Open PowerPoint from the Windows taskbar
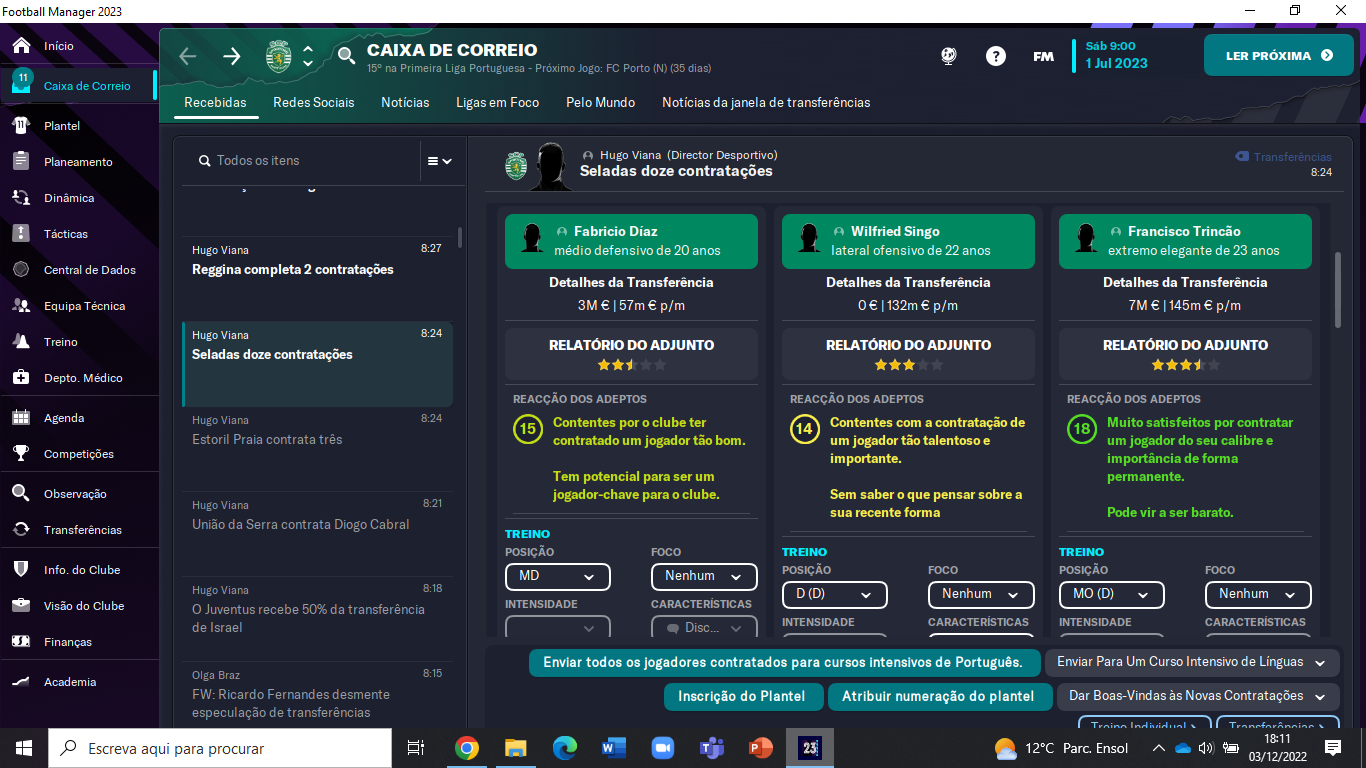This screenshot has width=1366, height=768. tap(761, 747)
